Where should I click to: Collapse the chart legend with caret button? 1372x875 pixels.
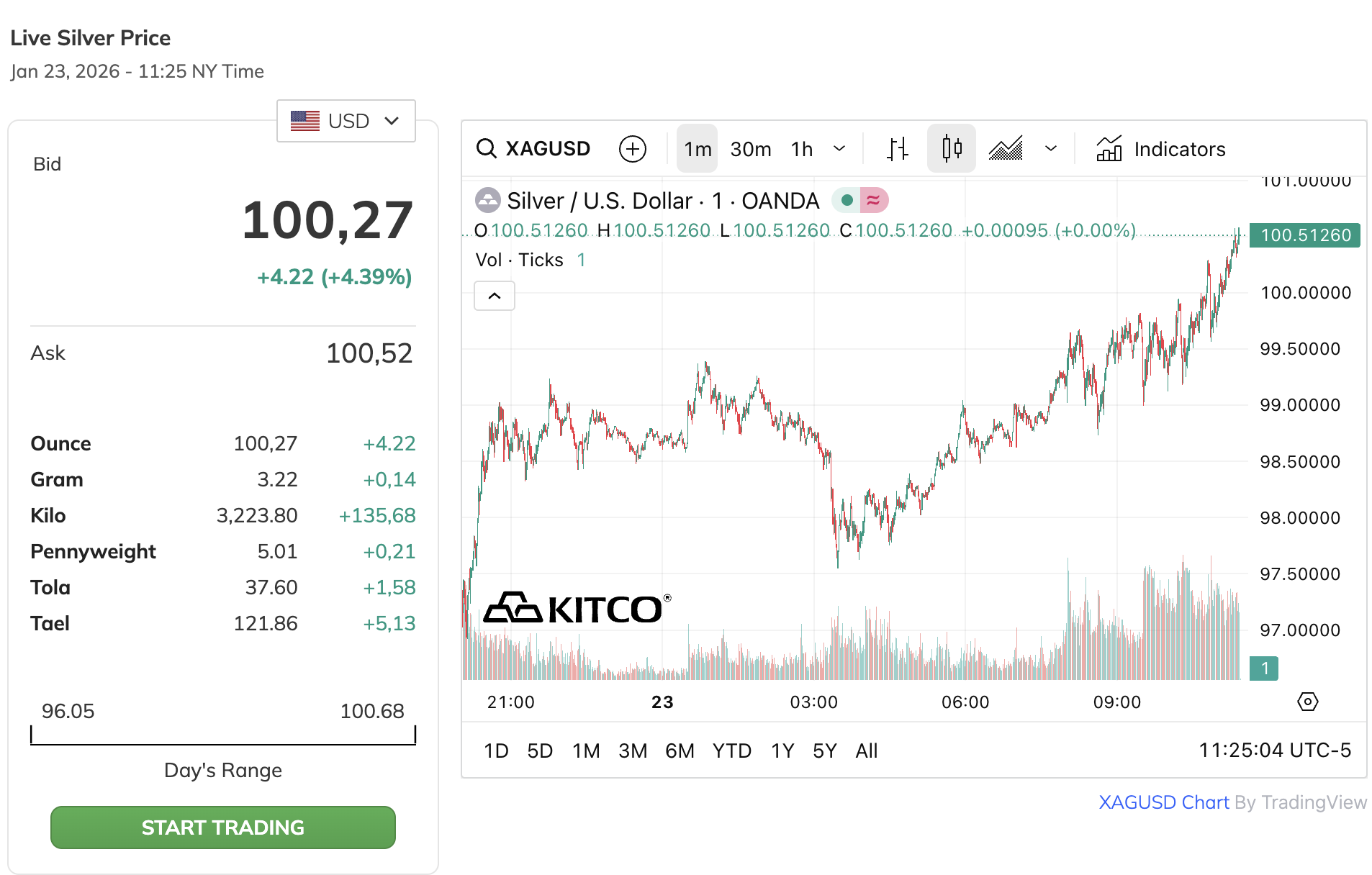(x=495, y=296)
